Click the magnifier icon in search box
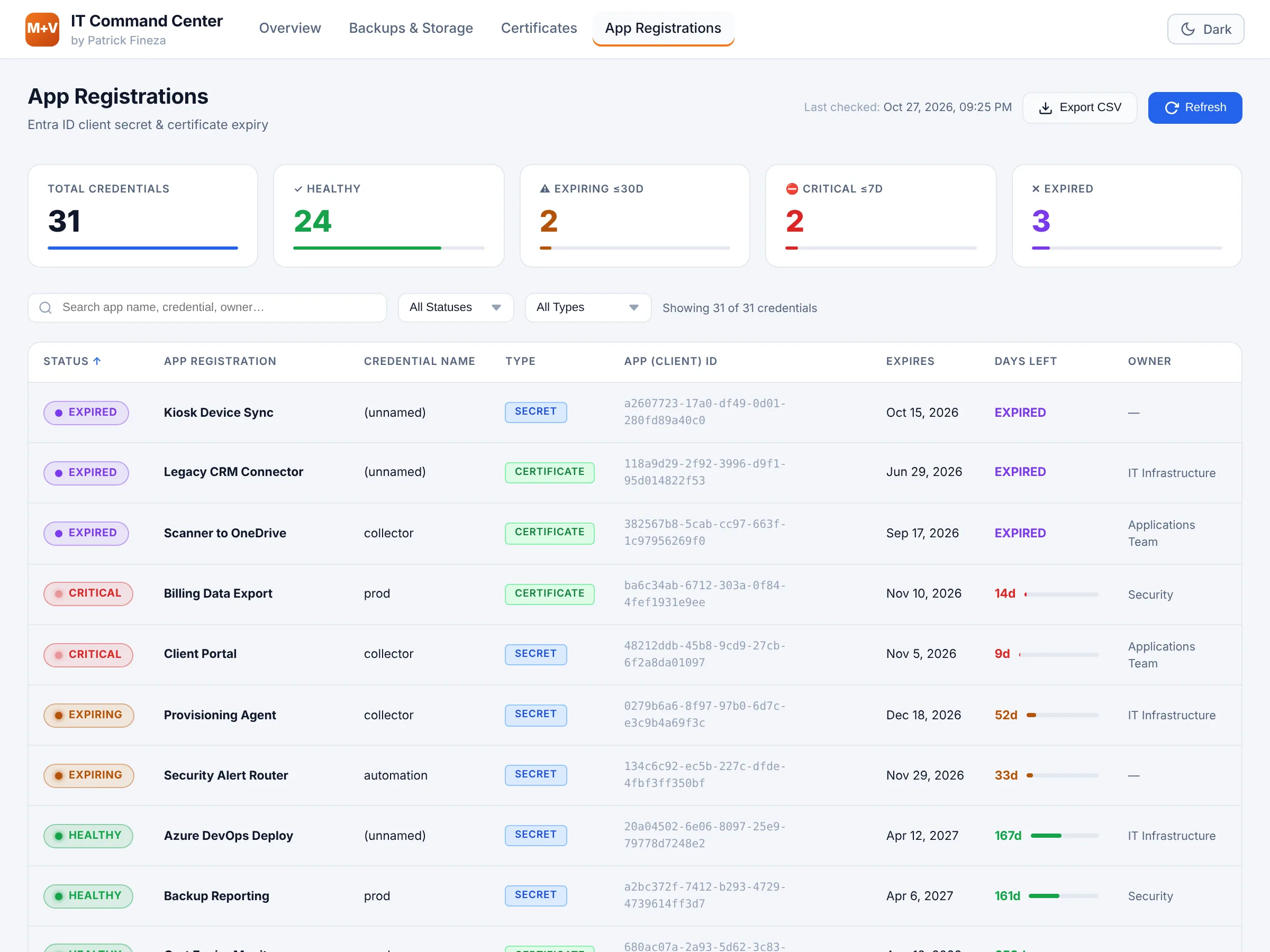The height and width of the screenshot is (952, 1270). tap(46, 308)
